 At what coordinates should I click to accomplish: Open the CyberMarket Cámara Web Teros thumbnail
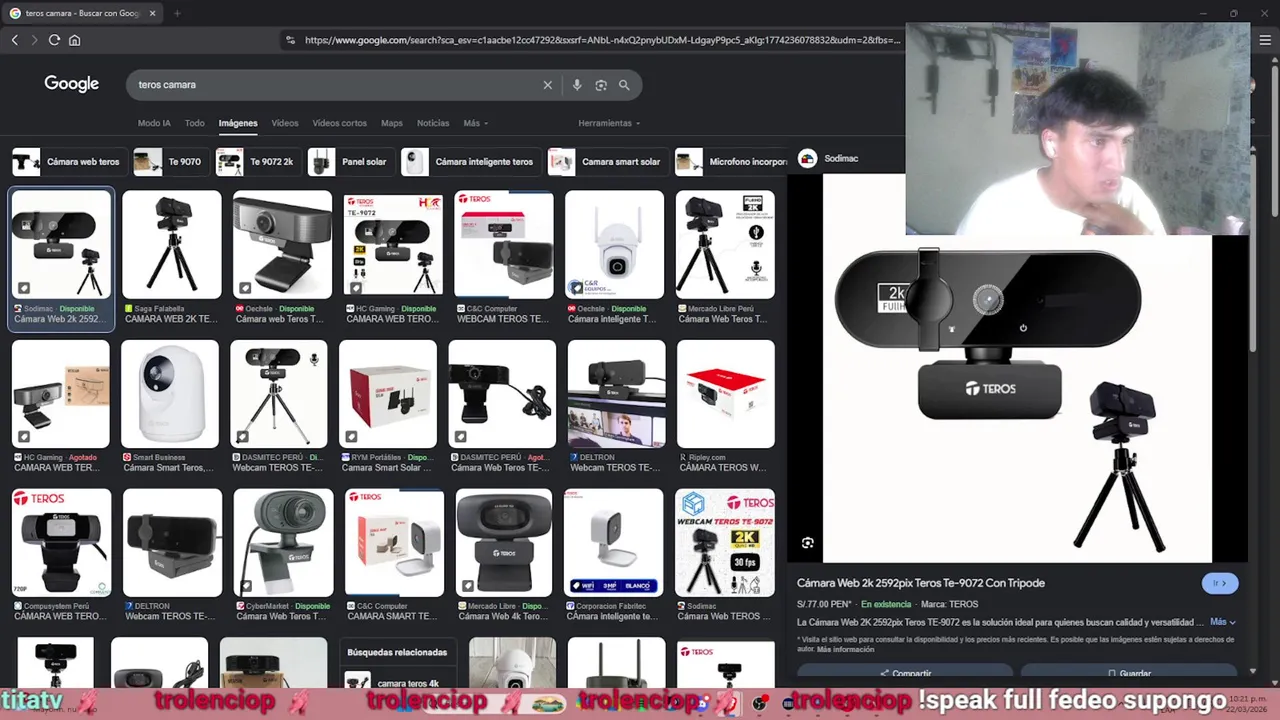click(x=283, y=542)
